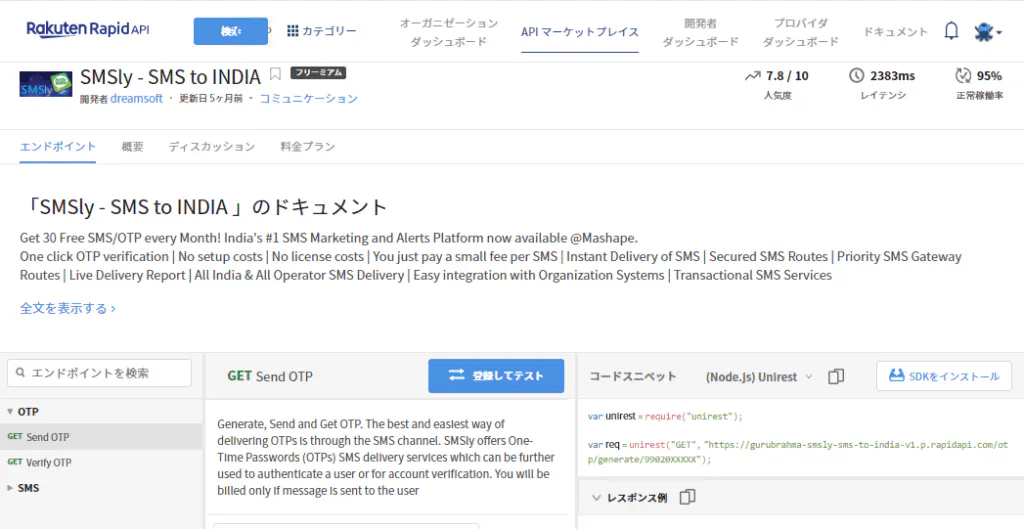The height and width of the screenshot is (529, 1024).
Task: Click the SMSly API logo thumbnail
Action: tap(46, 84)
